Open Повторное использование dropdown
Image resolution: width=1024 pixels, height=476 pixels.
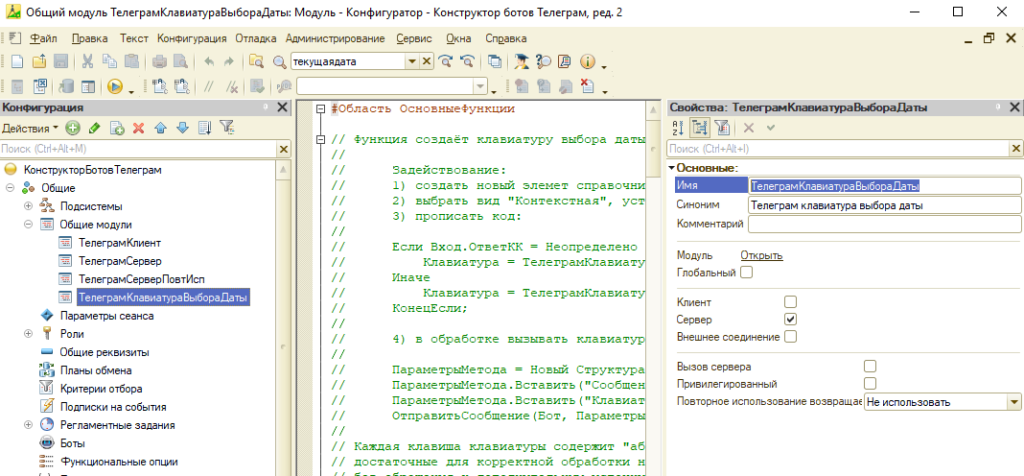point(1014,402)
